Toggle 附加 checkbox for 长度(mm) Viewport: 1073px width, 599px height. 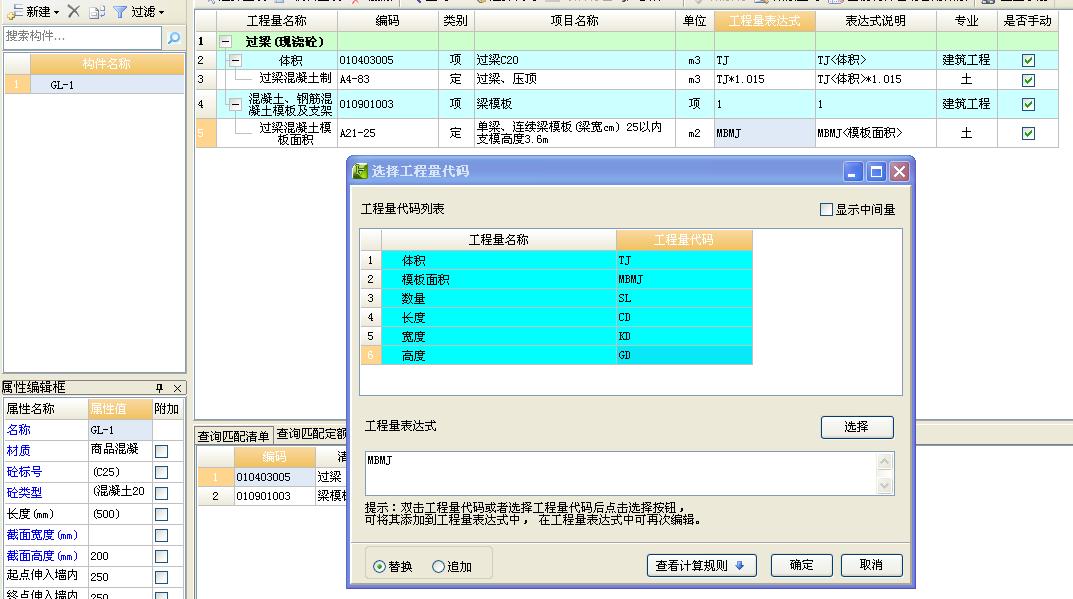click(161, 514)
